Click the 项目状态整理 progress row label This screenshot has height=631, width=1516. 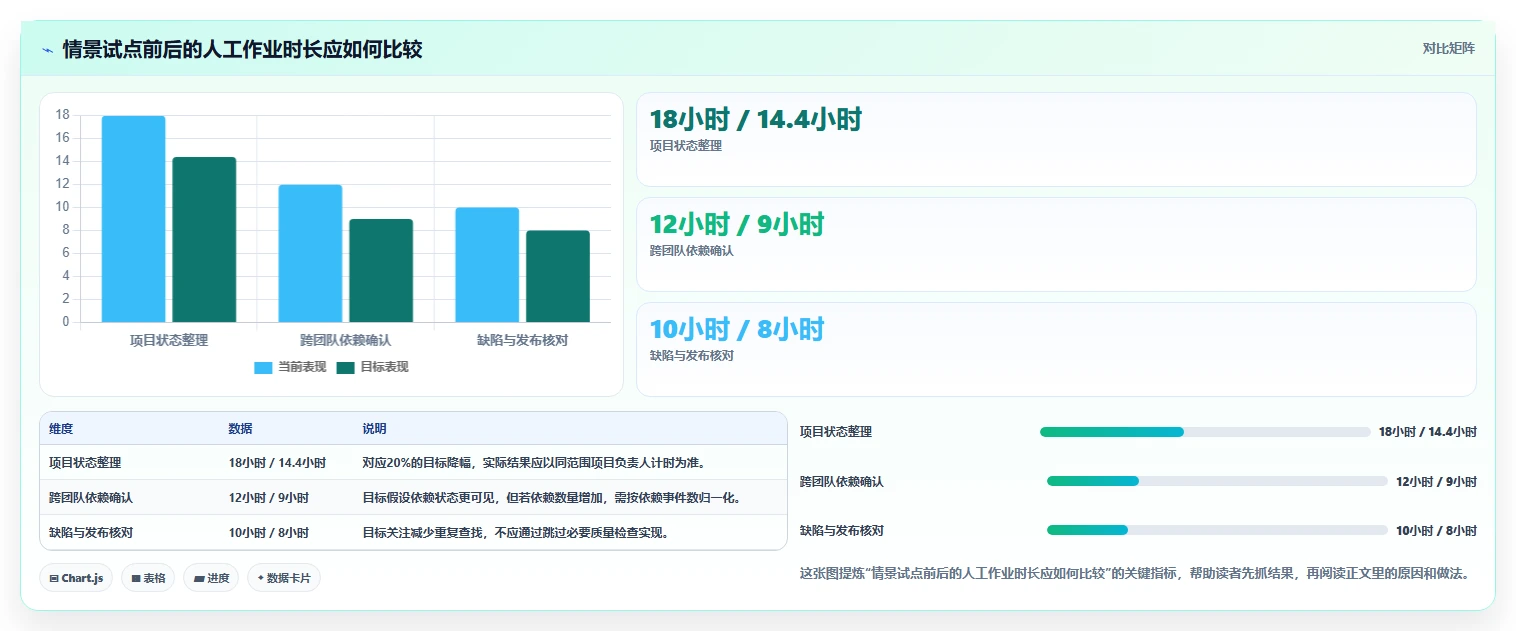[x=836, y=432]
